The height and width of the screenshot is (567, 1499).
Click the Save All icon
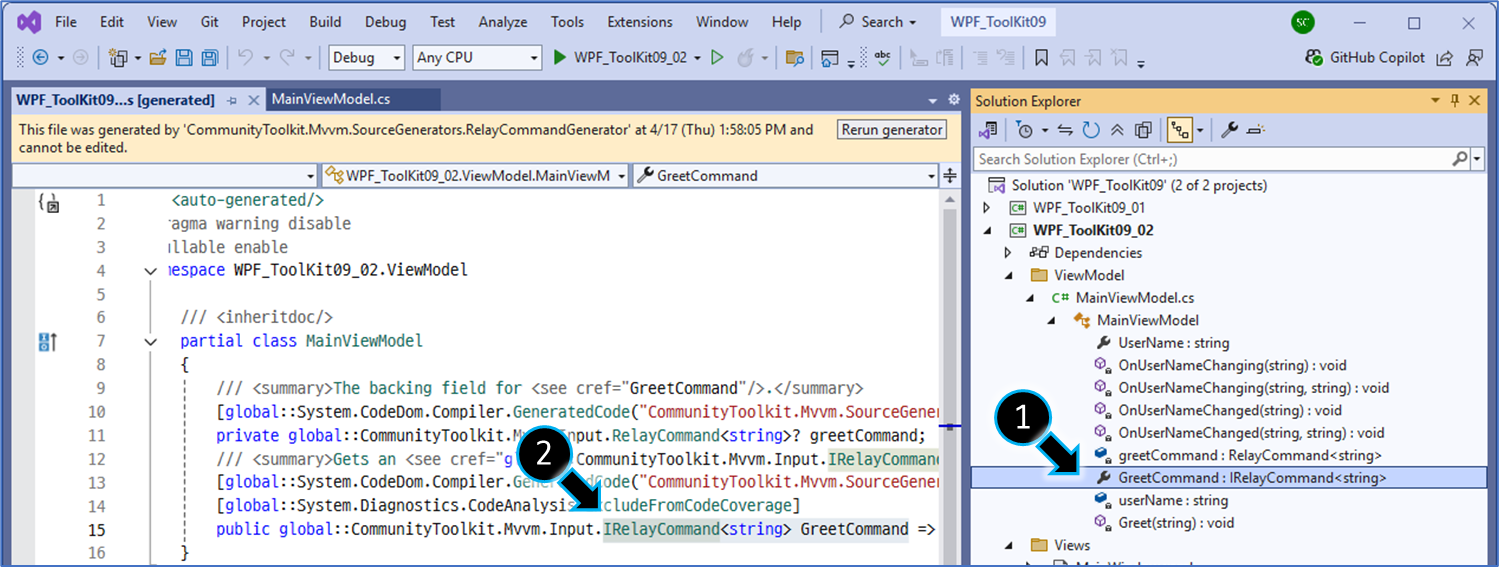point(210,58)
